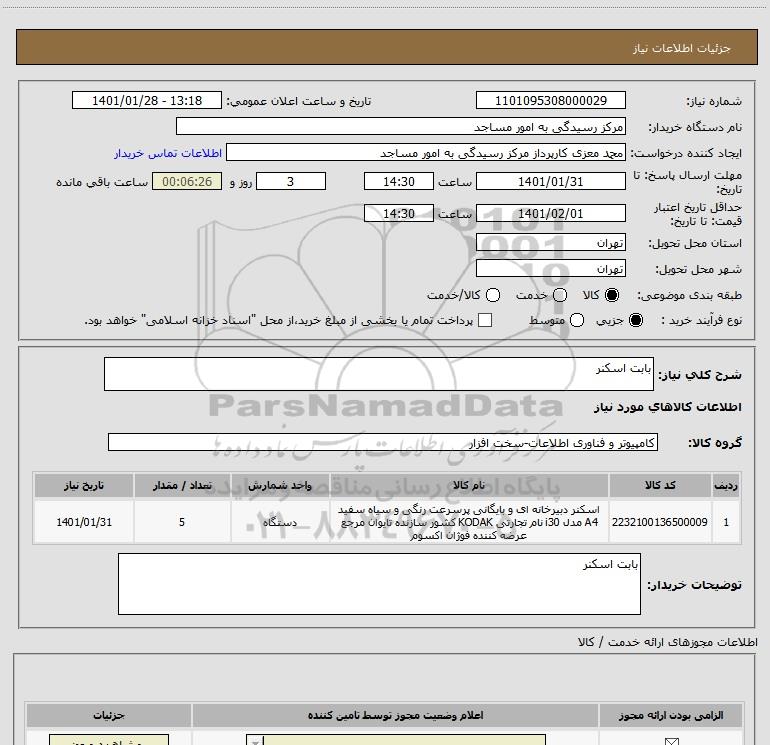Click the ایجاد کننده درخواست field
Viewport: 770px width, 745px height.
(426, 153)
